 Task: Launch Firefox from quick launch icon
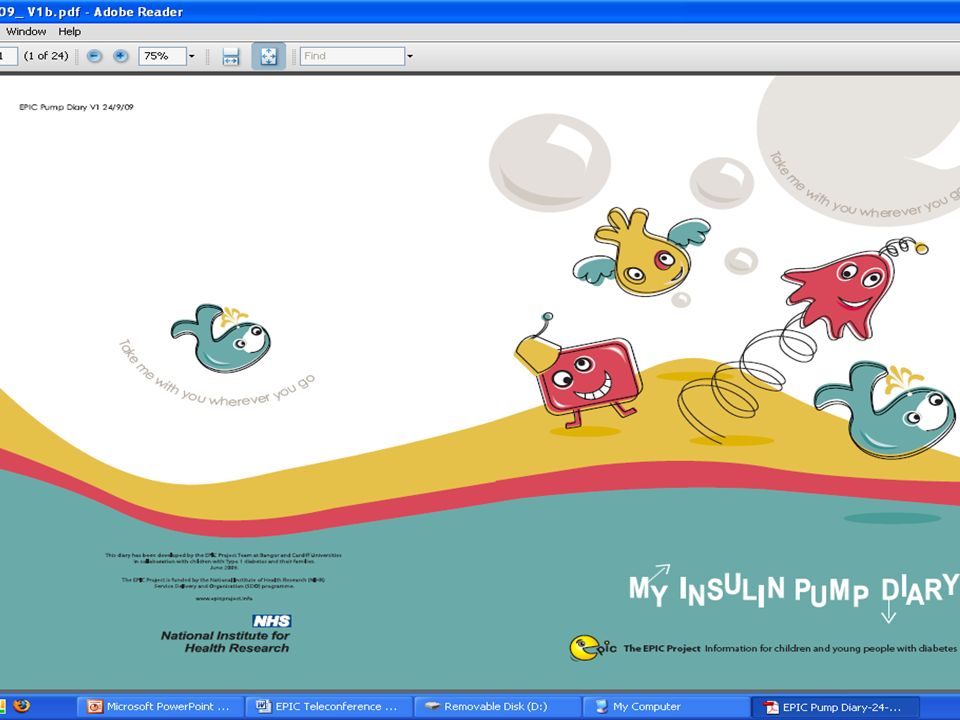[x=21, y=706]
